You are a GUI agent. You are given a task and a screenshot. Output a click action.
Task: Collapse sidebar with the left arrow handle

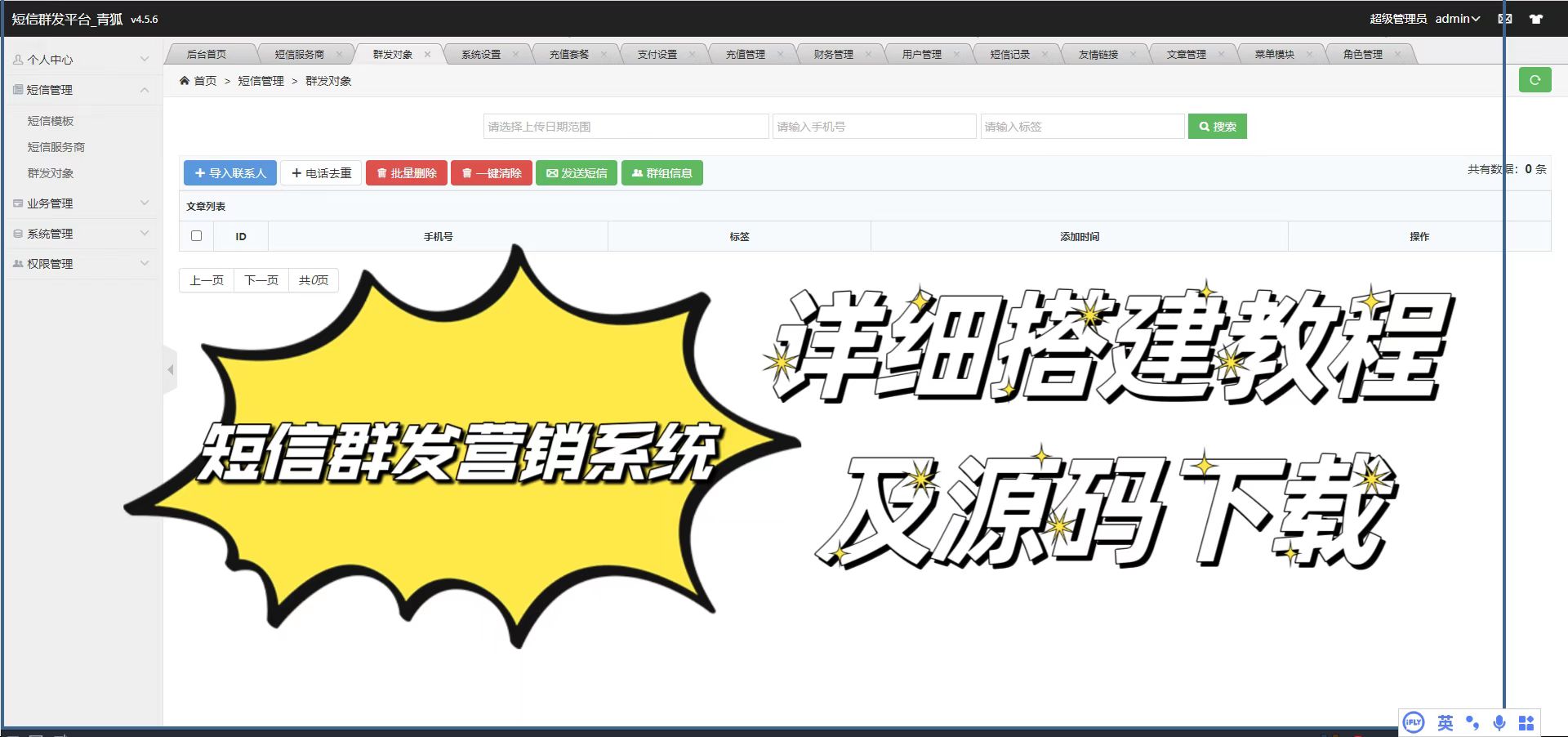click(x=170, y=370)
